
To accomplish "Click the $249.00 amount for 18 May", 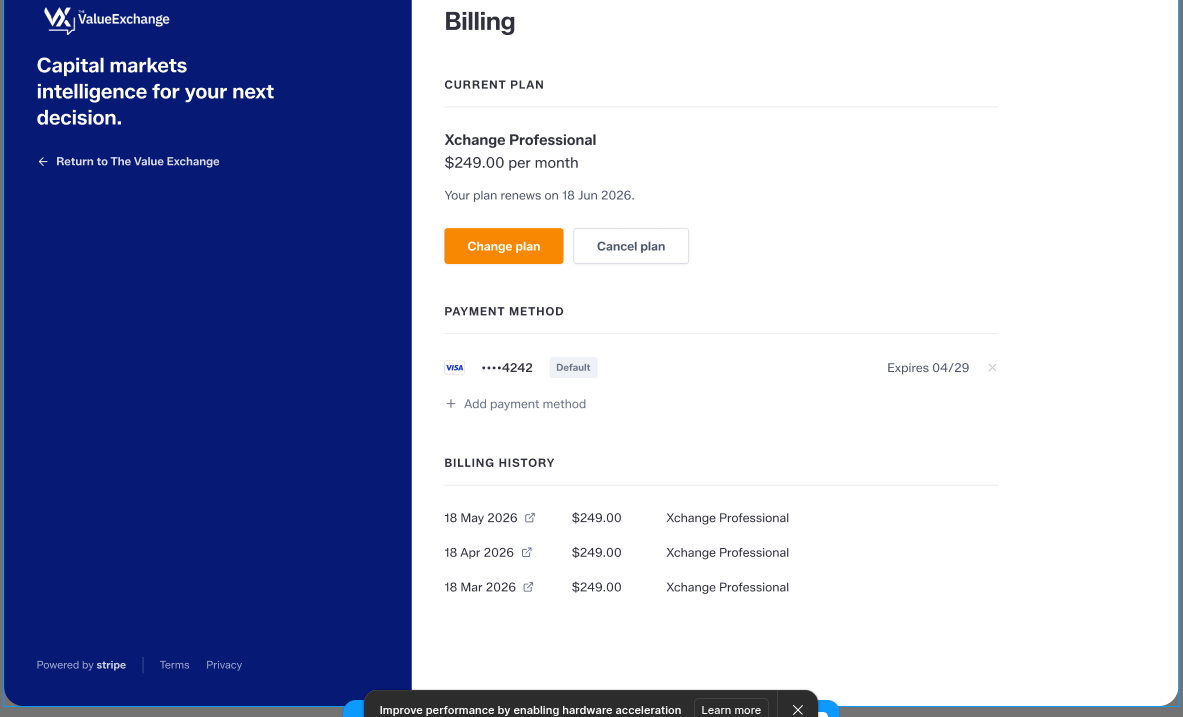I will pyautogui.click(x=597, y=518).
